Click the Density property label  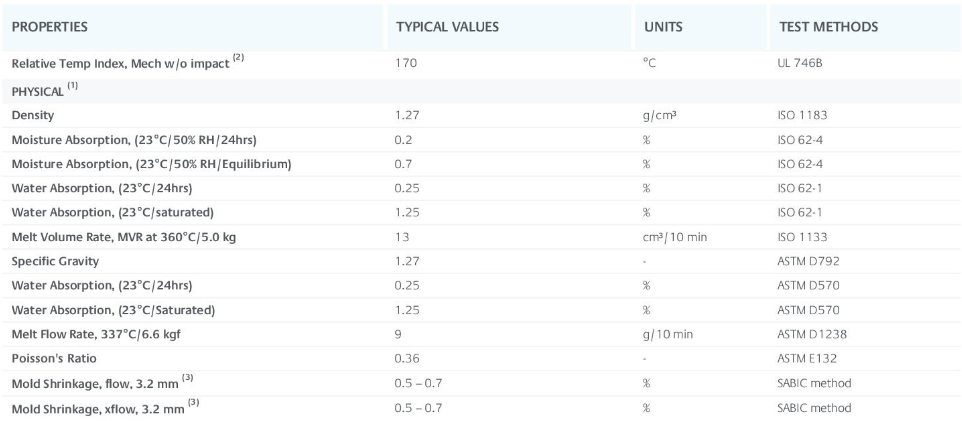click(33, 115)
